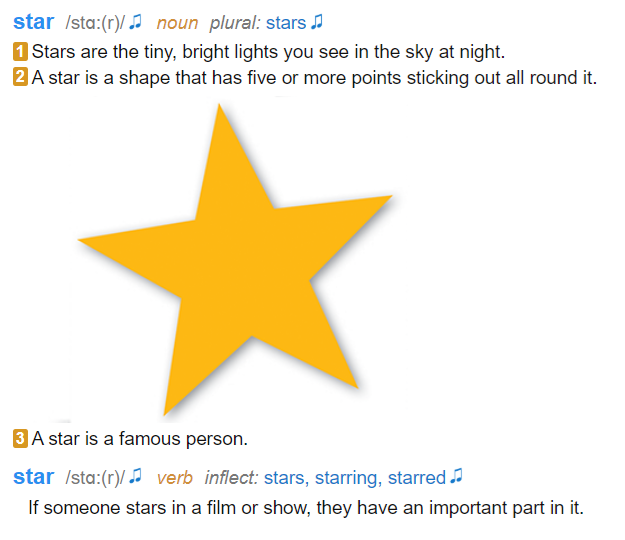Open the noun headword star
The image size is (625, 540).
33,22
